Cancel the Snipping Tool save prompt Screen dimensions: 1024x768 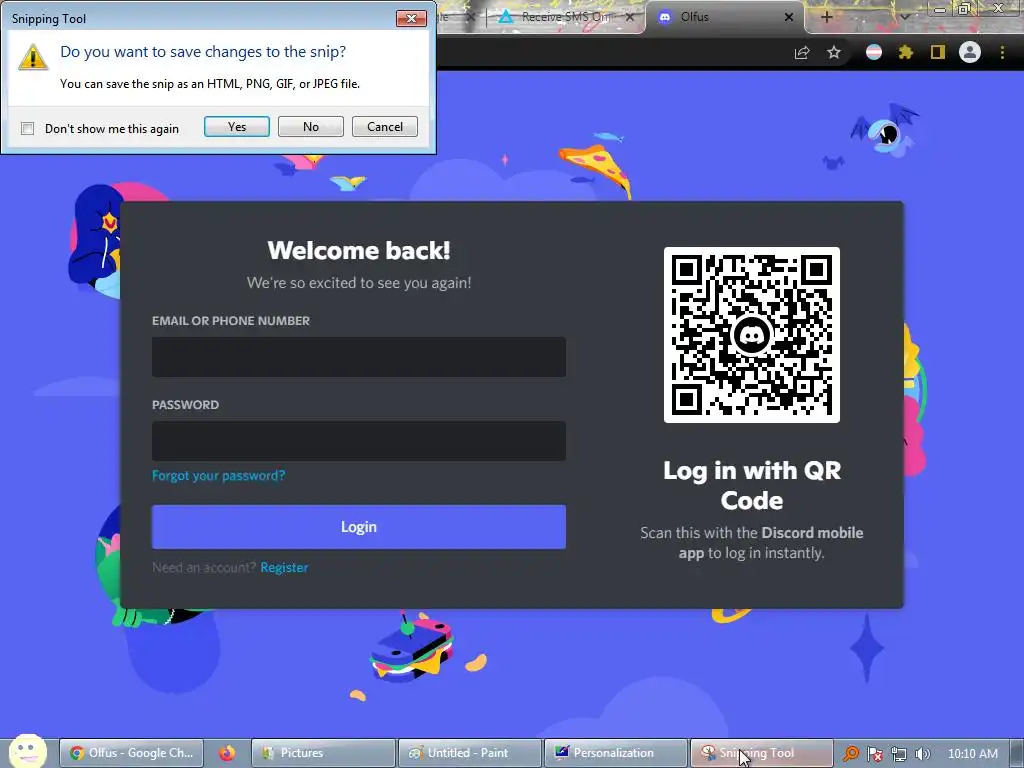(385, 127)
